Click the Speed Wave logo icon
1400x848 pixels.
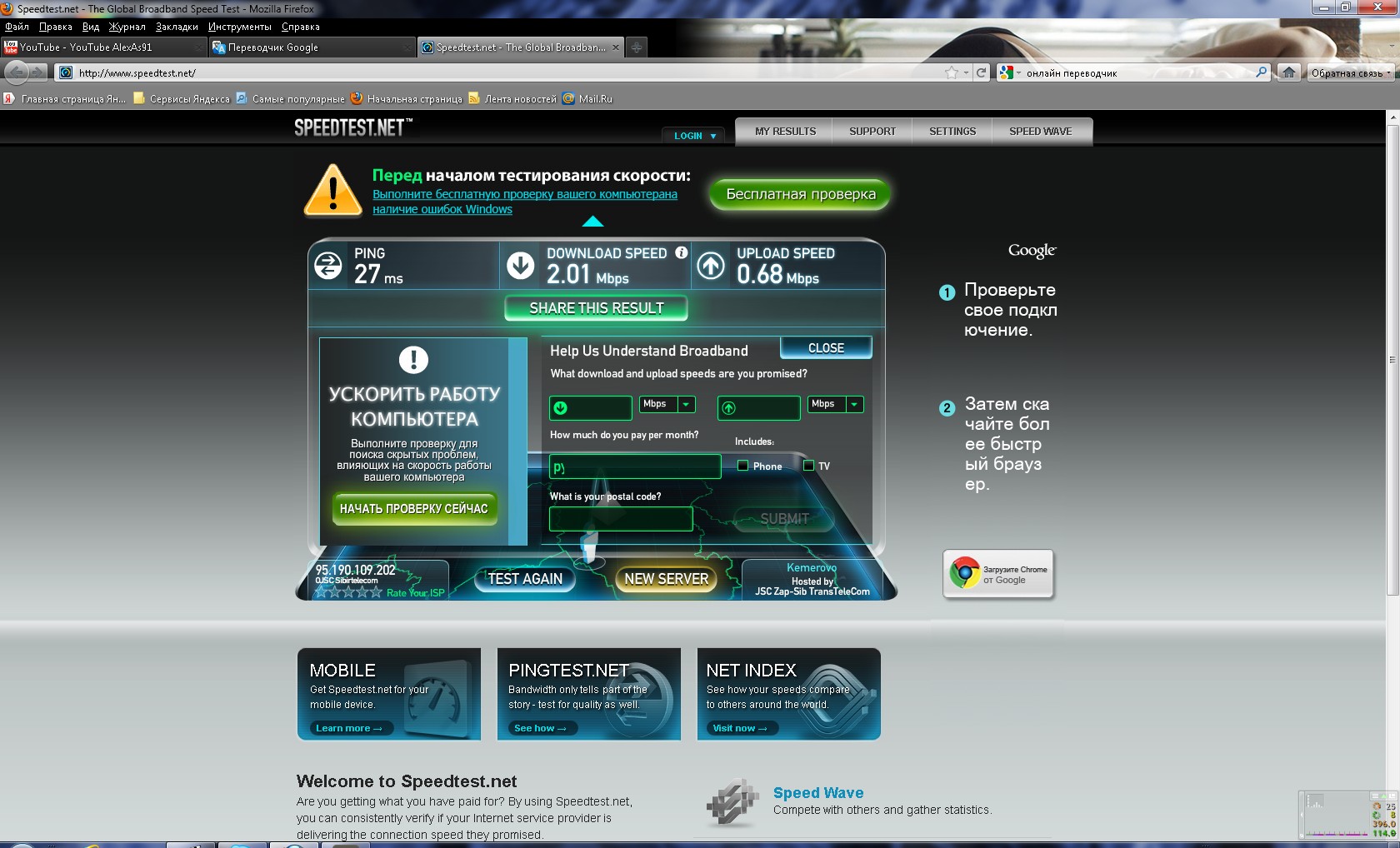(733, 803)
